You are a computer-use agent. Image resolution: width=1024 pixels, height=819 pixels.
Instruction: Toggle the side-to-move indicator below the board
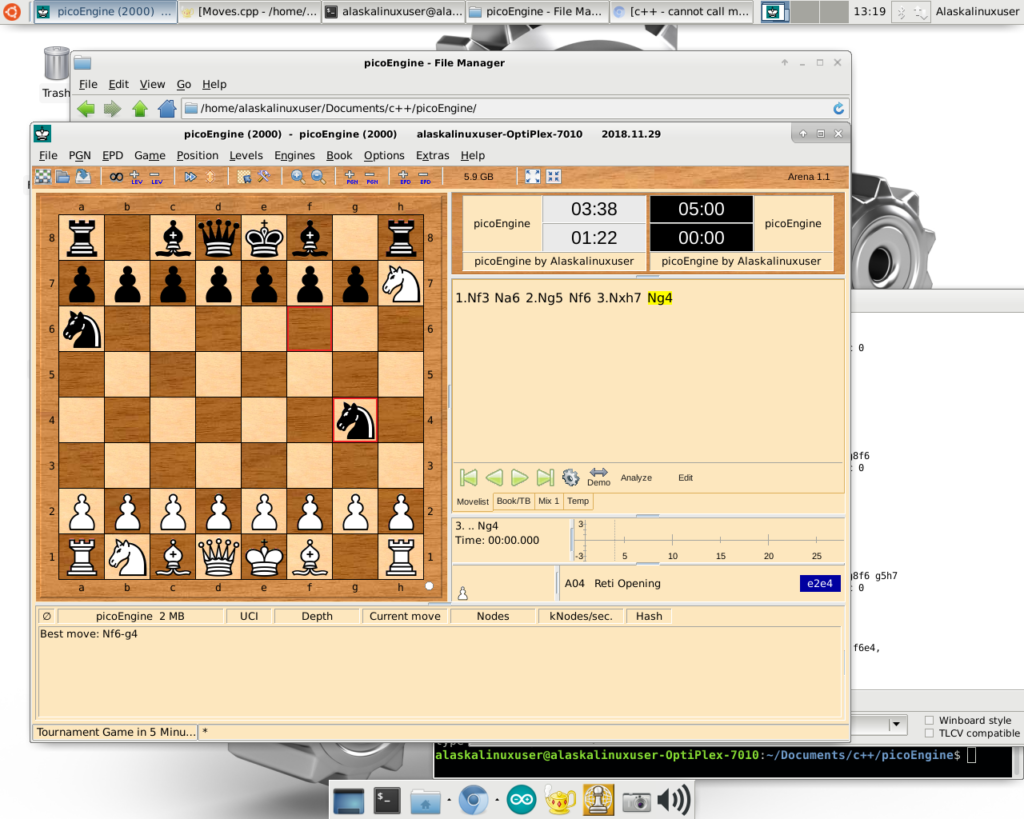[x=429, y=586]
